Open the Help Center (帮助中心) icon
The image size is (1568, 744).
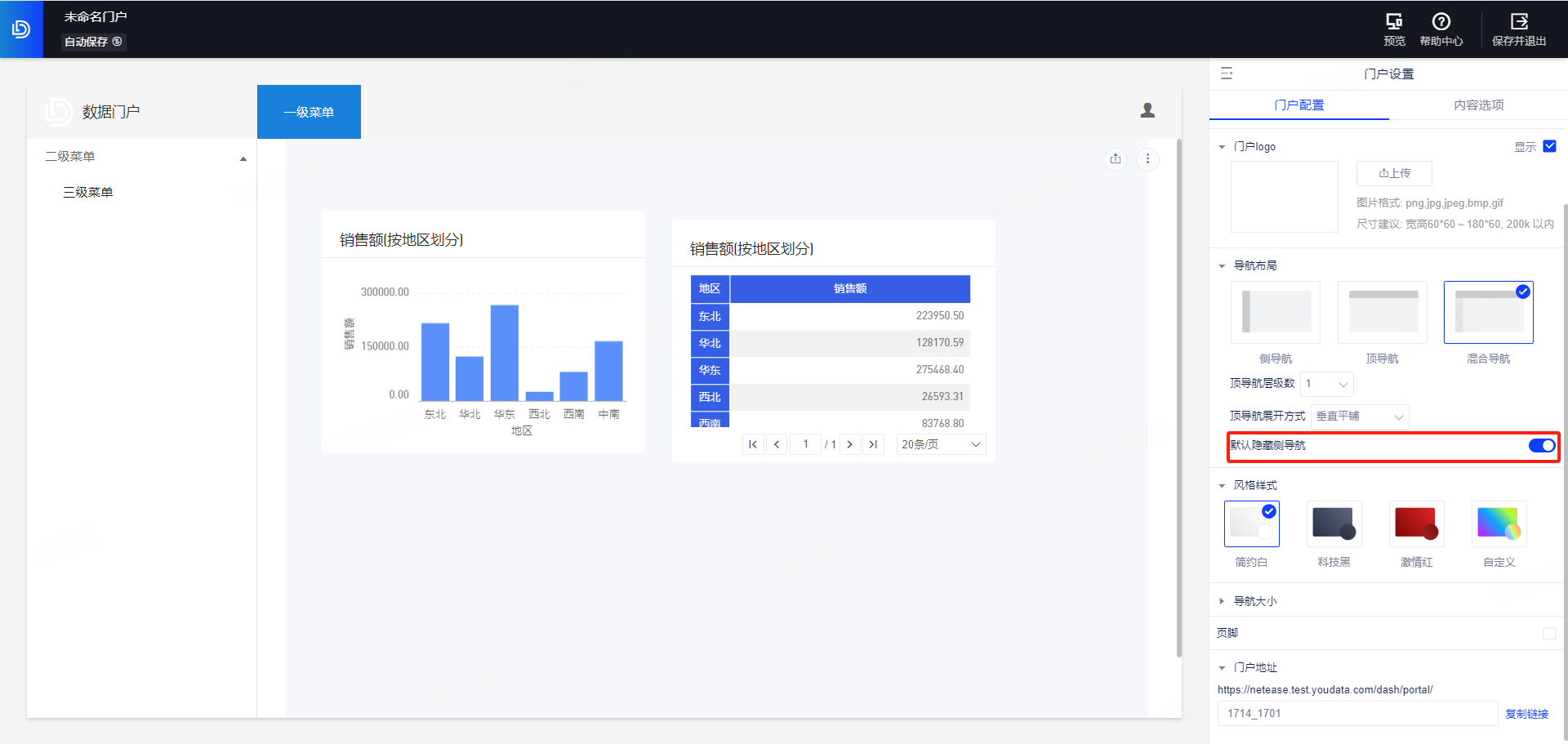pos(1441,29)
